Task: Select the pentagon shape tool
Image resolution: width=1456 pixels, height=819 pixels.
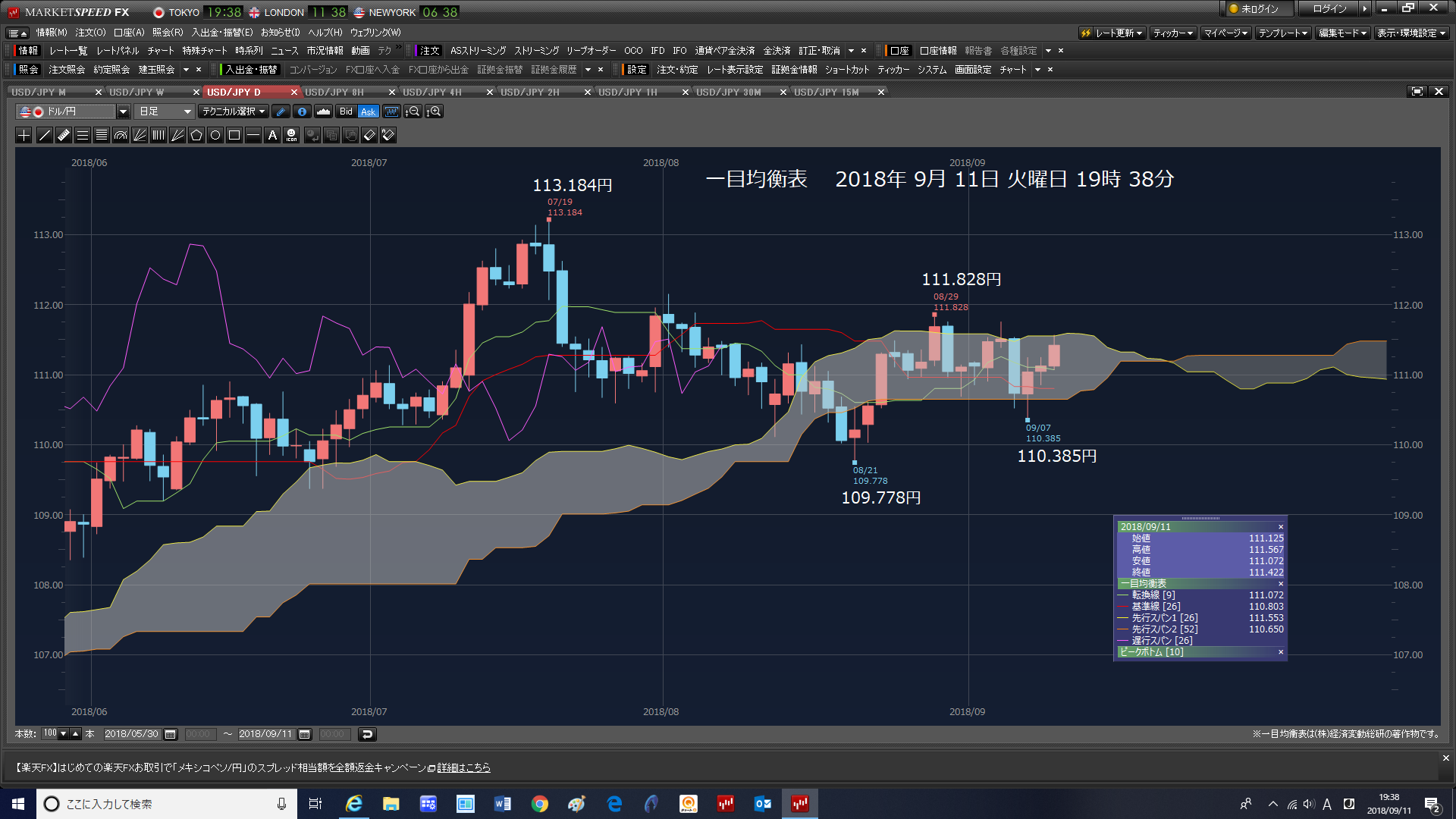Action: point(196,135)
